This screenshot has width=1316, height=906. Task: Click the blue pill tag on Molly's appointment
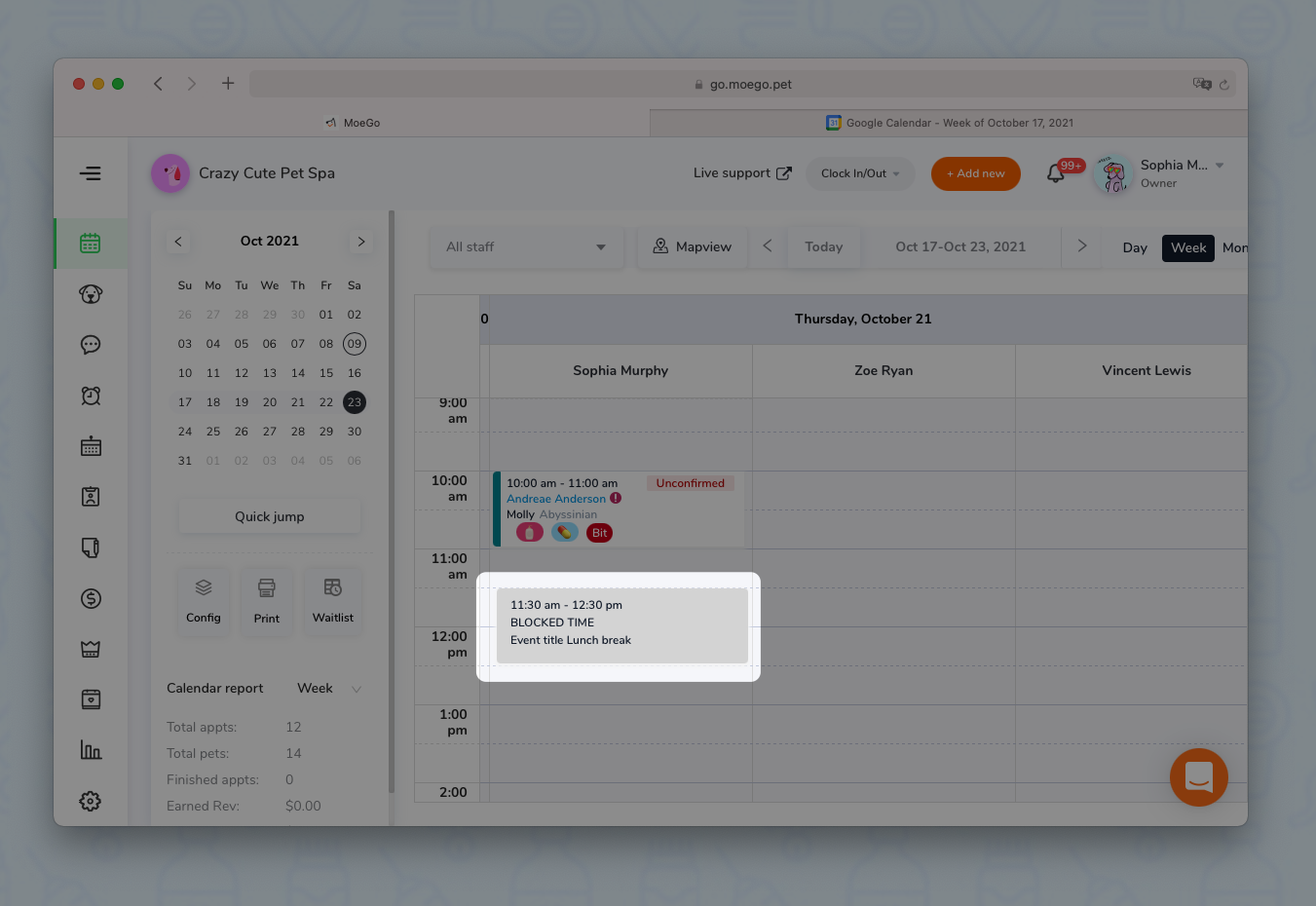click(x=565, y=533)
